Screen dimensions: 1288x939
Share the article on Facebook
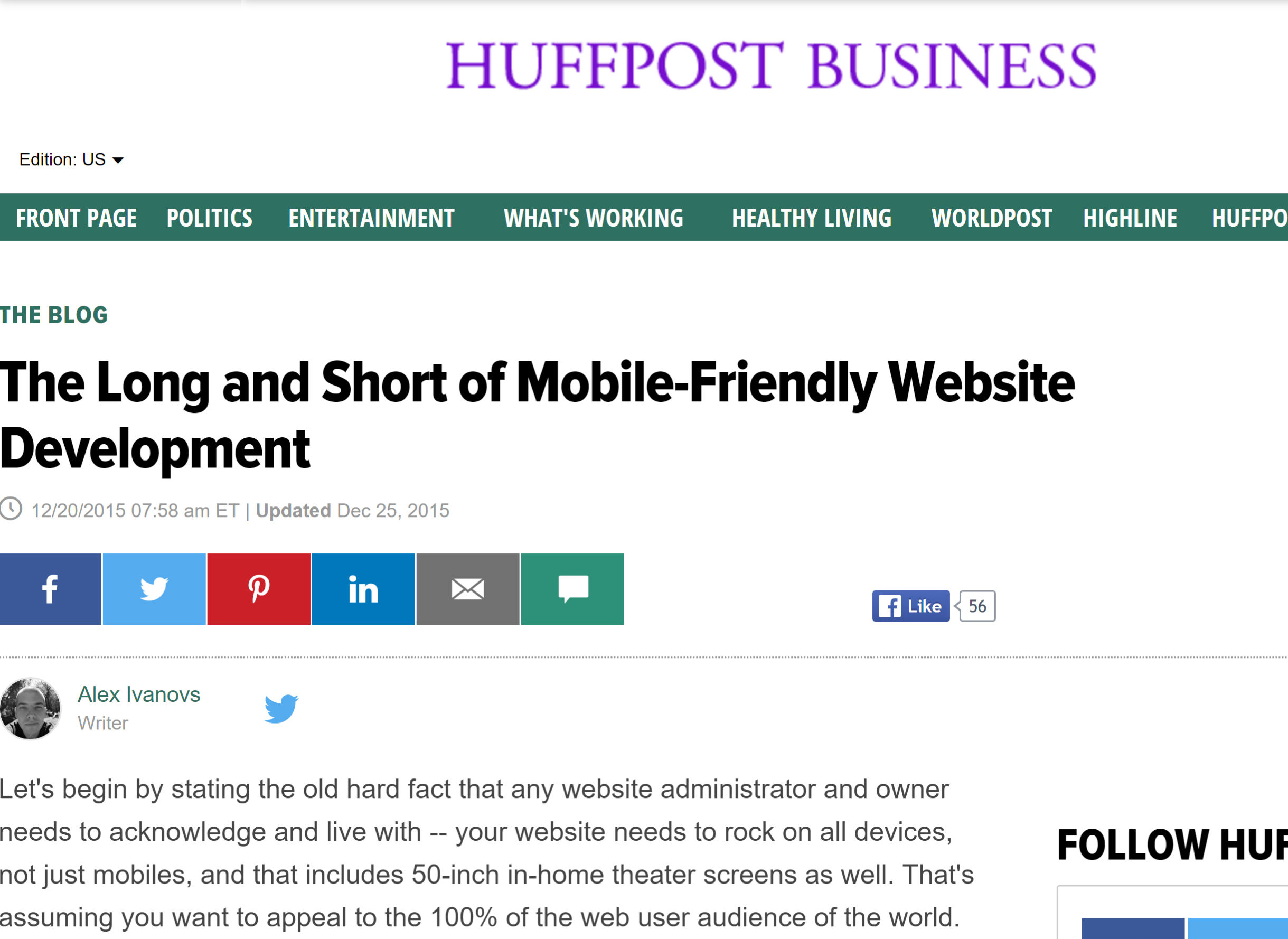tap(51, 589)
